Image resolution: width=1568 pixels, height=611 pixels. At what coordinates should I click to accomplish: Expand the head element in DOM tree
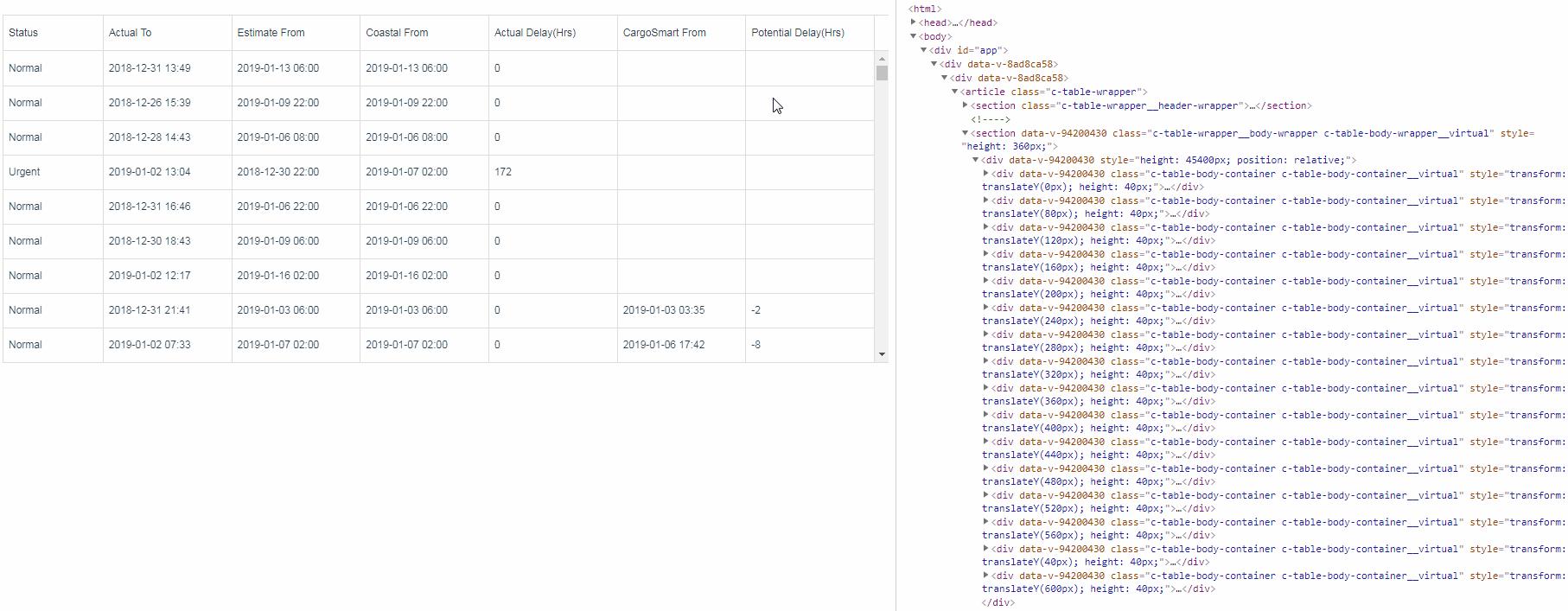pyautogui.click(x=914, y=22)
